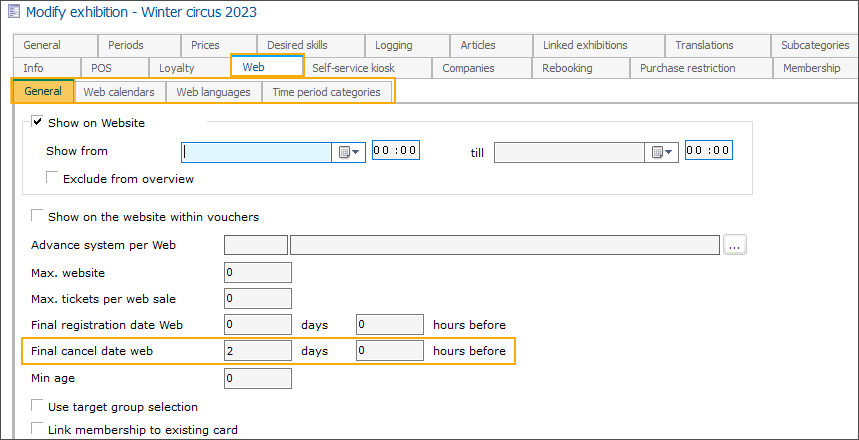The image size is (859, 440).
Task: Click the window icon beside Modify exhibition title
Action: click(x=13, y=13)
